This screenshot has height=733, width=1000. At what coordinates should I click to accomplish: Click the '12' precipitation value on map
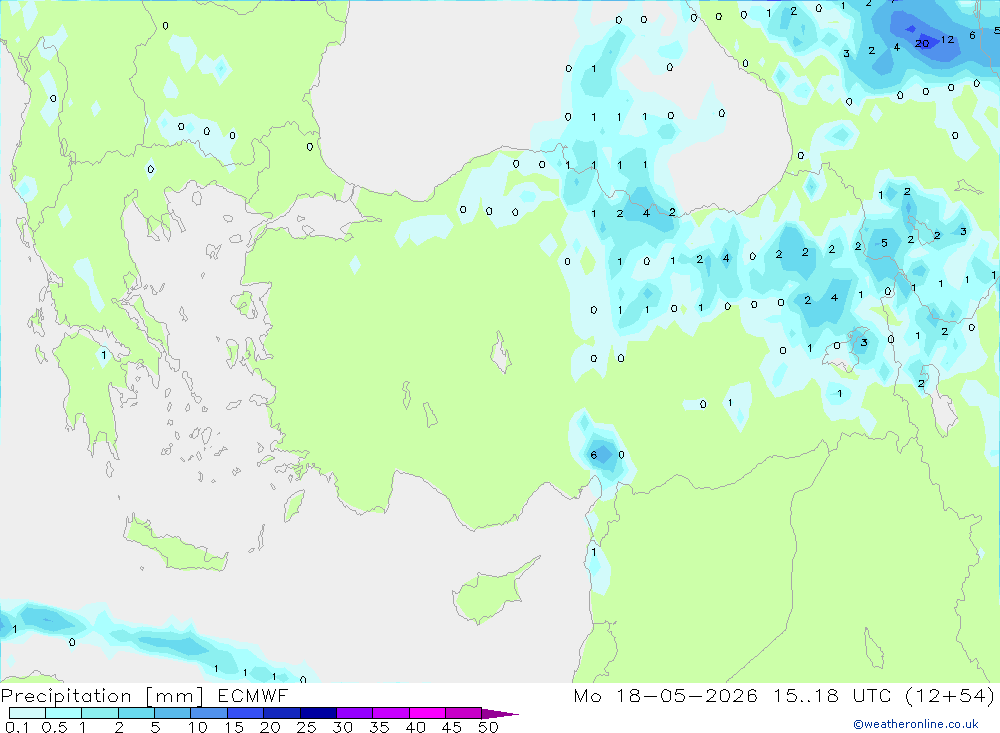point(947,40)
